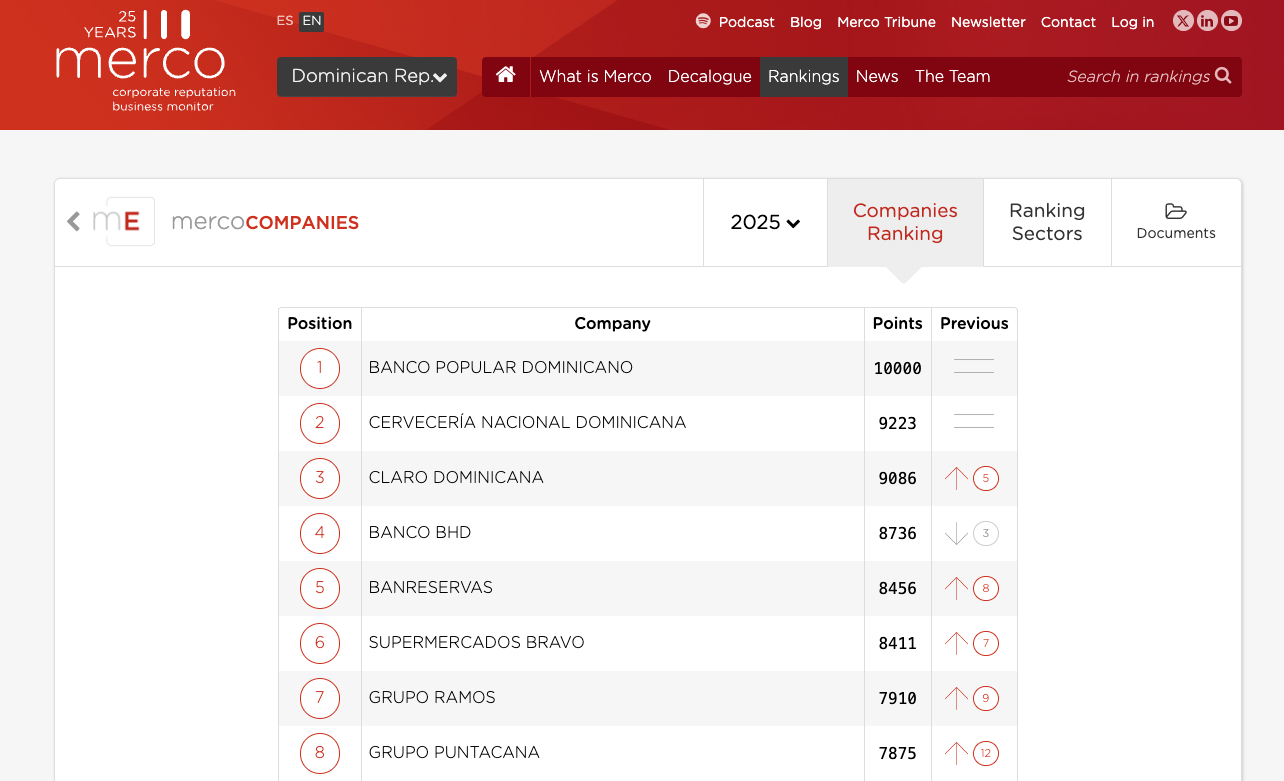Open Documents folder icon tab
The image size is (1284, 781).
tap(1176, 222)
